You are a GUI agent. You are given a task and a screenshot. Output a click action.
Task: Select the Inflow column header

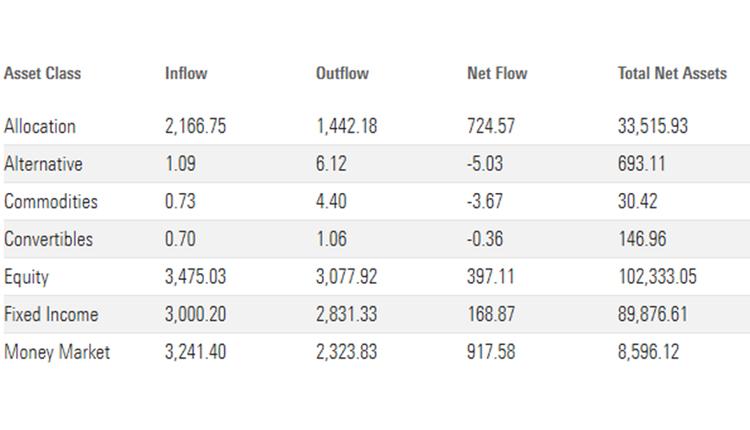[186, 73]
